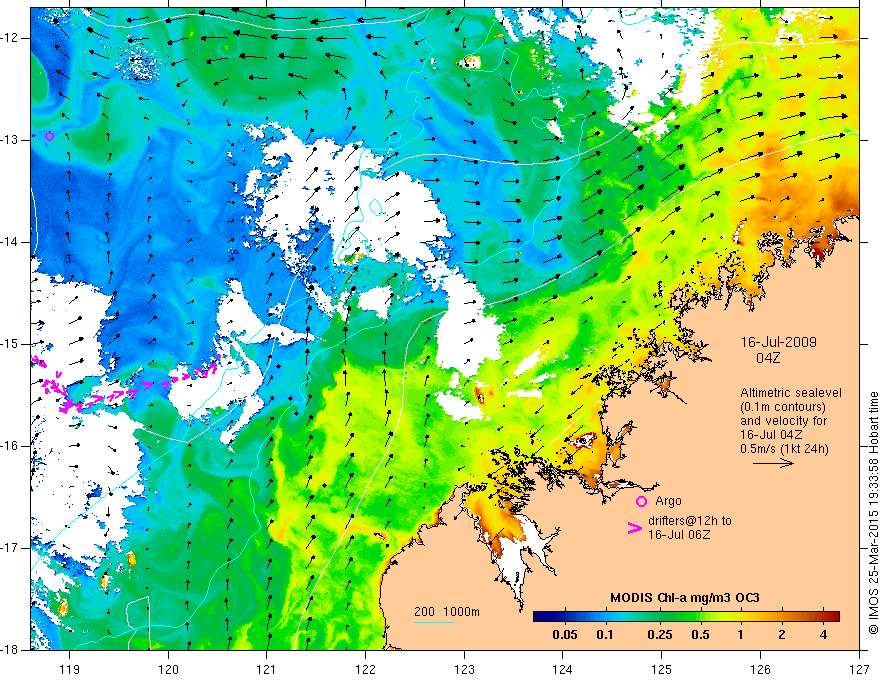Click the longitude axis label "123"
The width and height of the screenshot is (880, 680).
coord(464,669)
